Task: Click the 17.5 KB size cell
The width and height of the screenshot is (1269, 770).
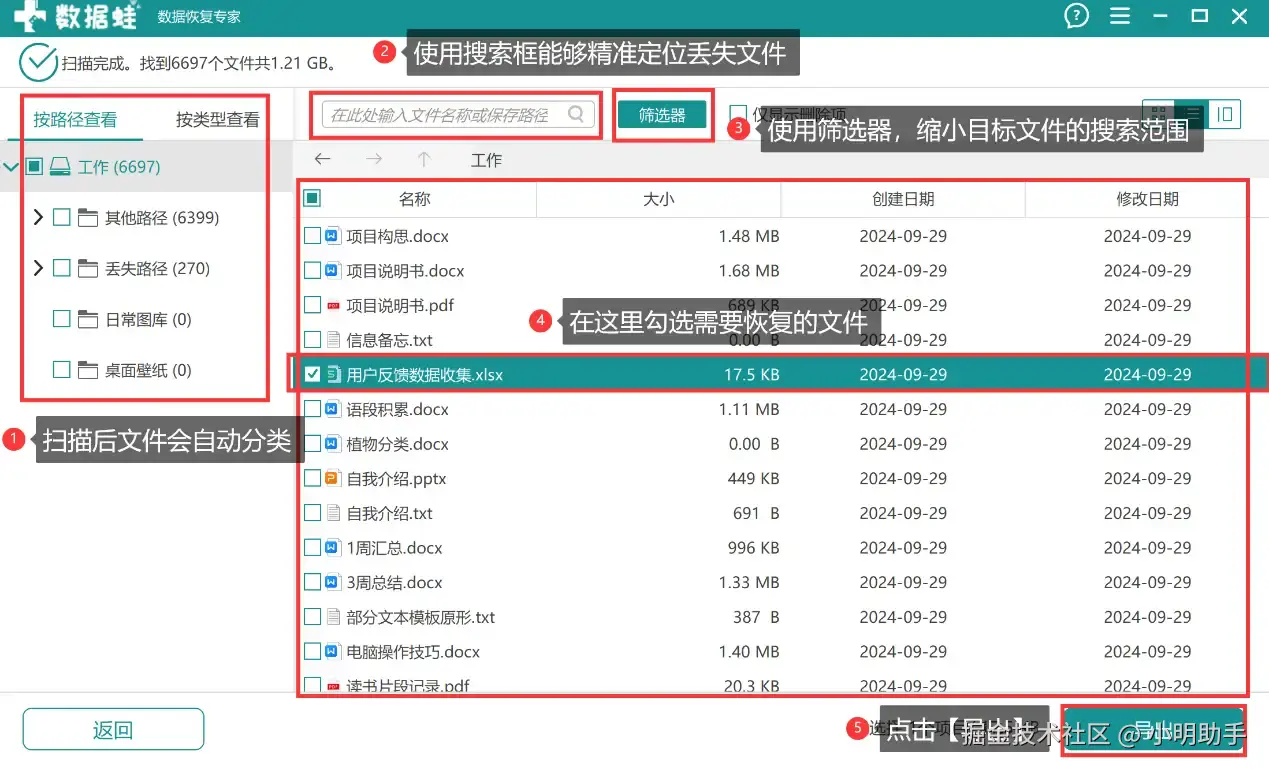Action: pyautogui.click(x=752, y=375)
